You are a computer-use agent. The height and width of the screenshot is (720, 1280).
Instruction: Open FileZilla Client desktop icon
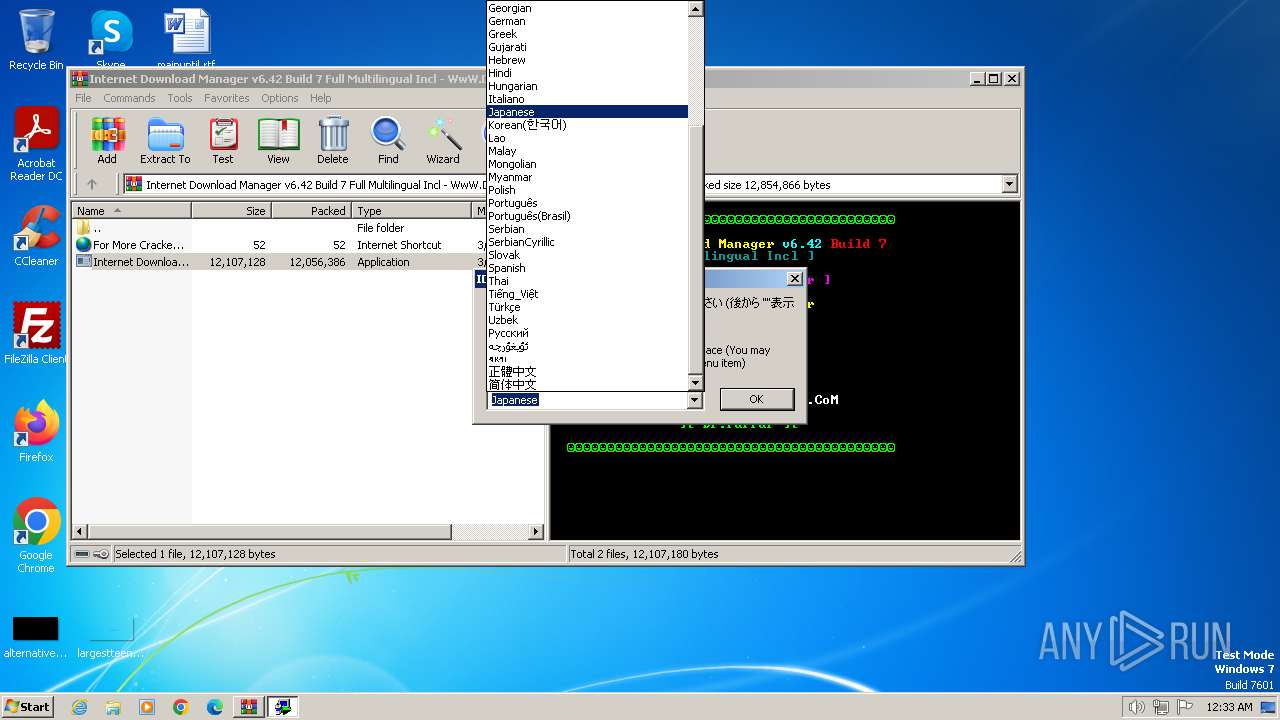[36, 333]
